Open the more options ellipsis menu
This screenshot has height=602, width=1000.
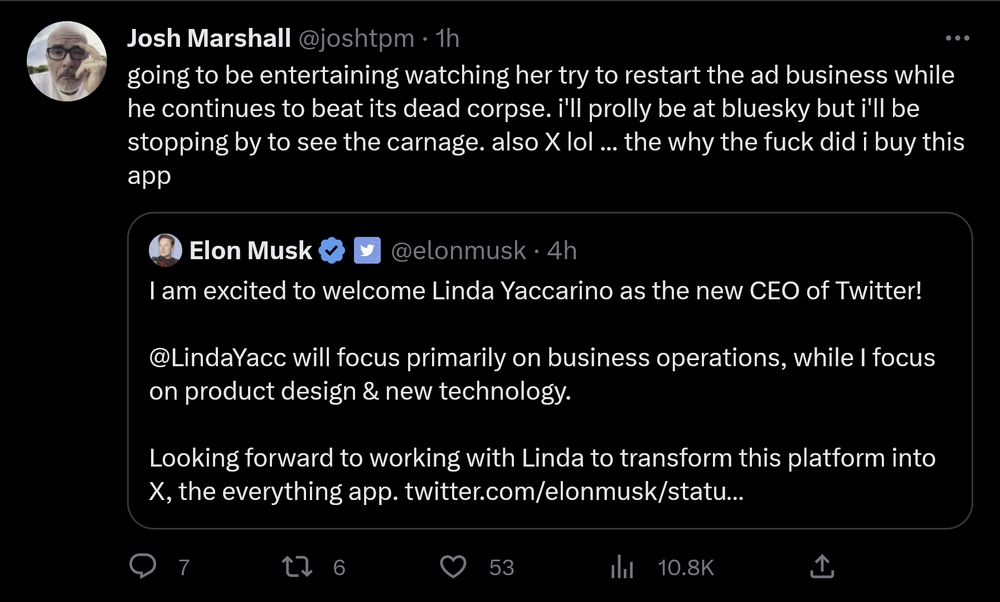coord(957,38)
